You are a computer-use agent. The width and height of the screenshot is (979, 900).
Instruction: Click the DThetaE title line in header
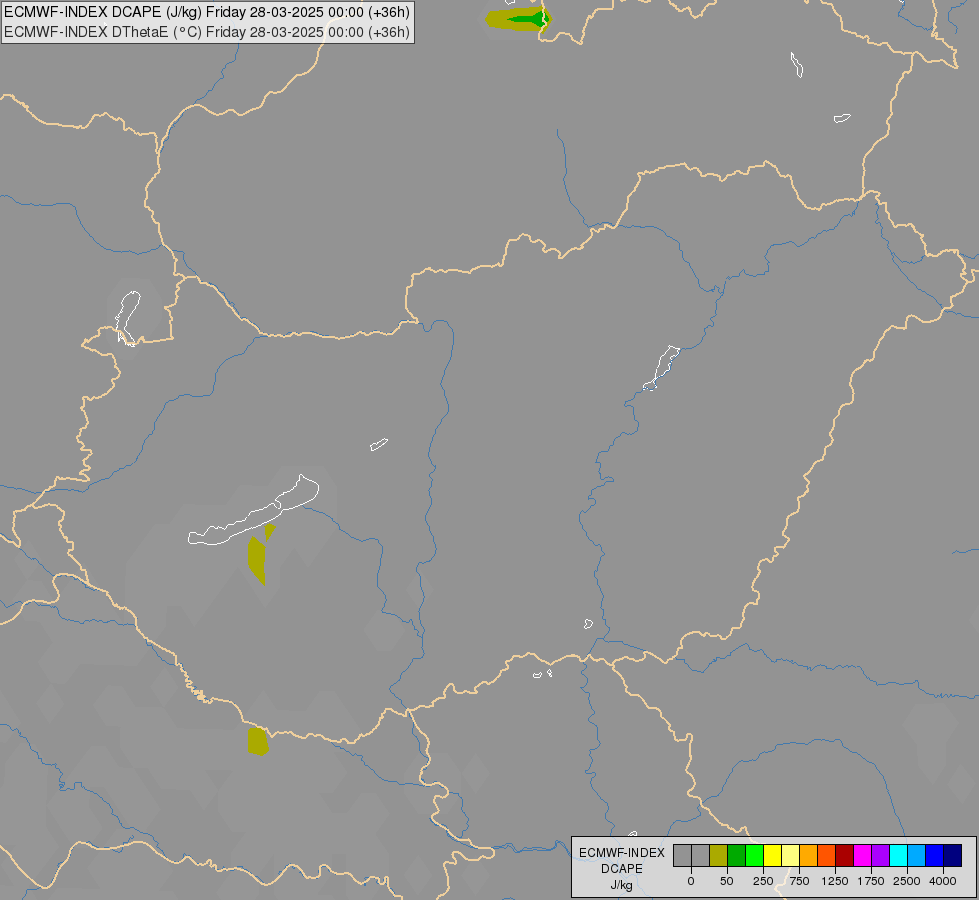(x=207, y=32)
